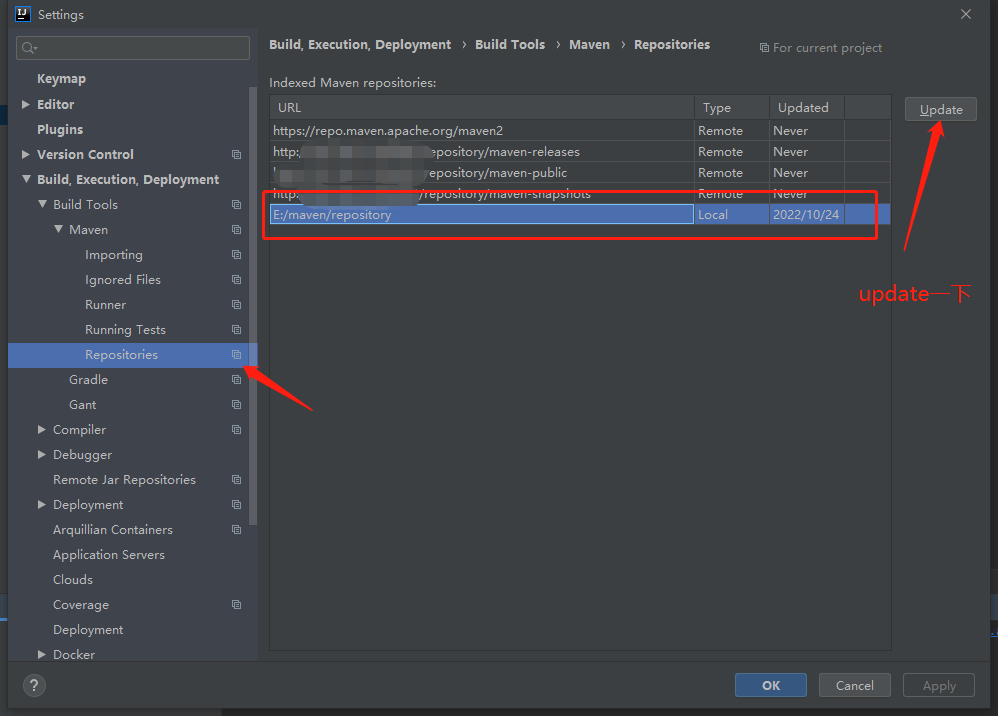Focus the settings search field
The image size is (998, 716).
[x=133, y=48]
